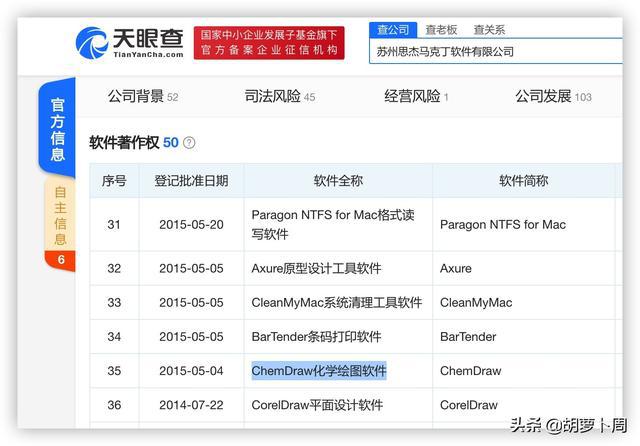Open the 经营风险 section tab
This screenshot has height=446, width=640.
416,96
